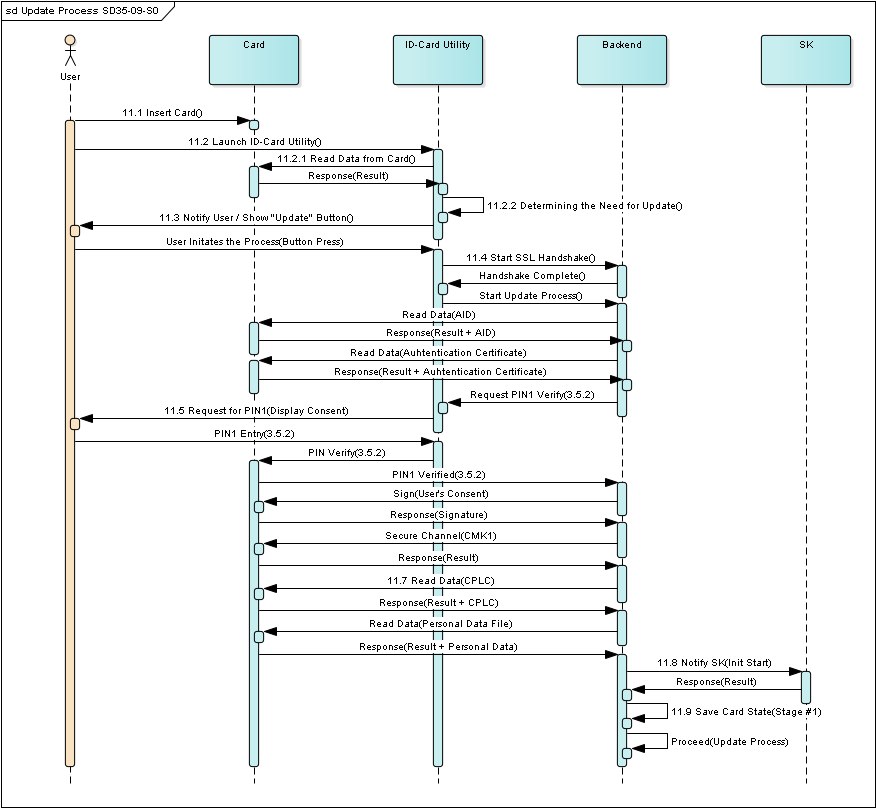Image resolution: width=876 pixels, height=808 pixels.
Task: Click the 'Read Data(AID)' message label
Action: 439,315
